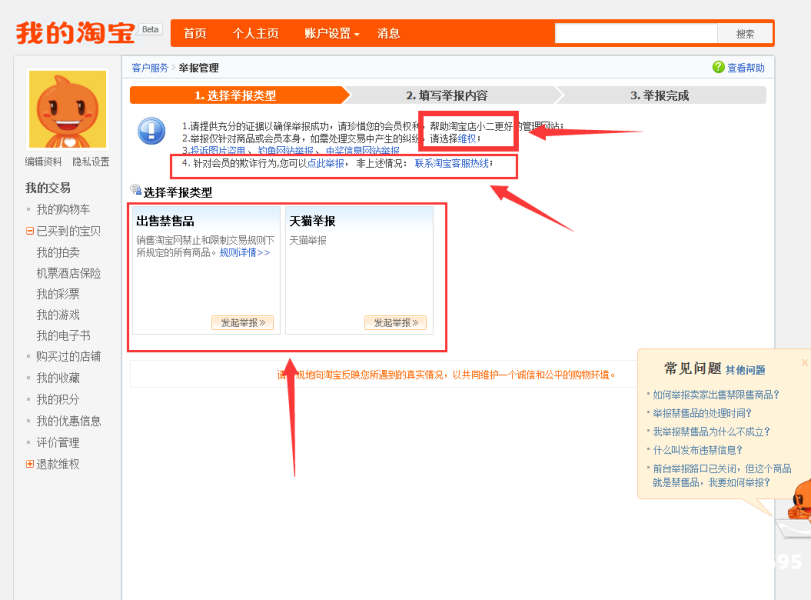Click the orange mascot profile avatar
811x600 pixels.
point(67,109)
